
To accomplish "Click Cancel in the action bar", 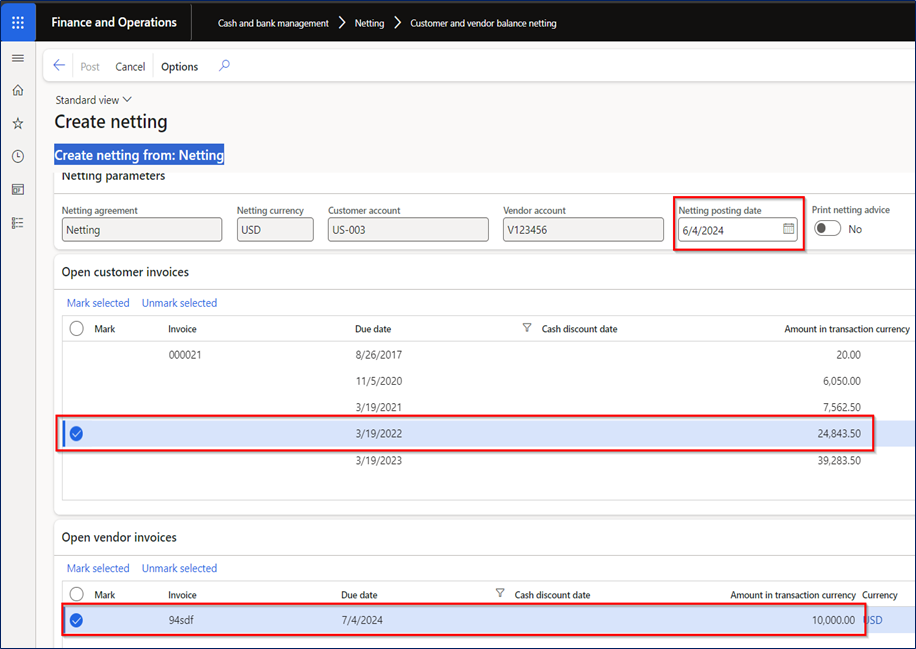I will pos(130,67).
